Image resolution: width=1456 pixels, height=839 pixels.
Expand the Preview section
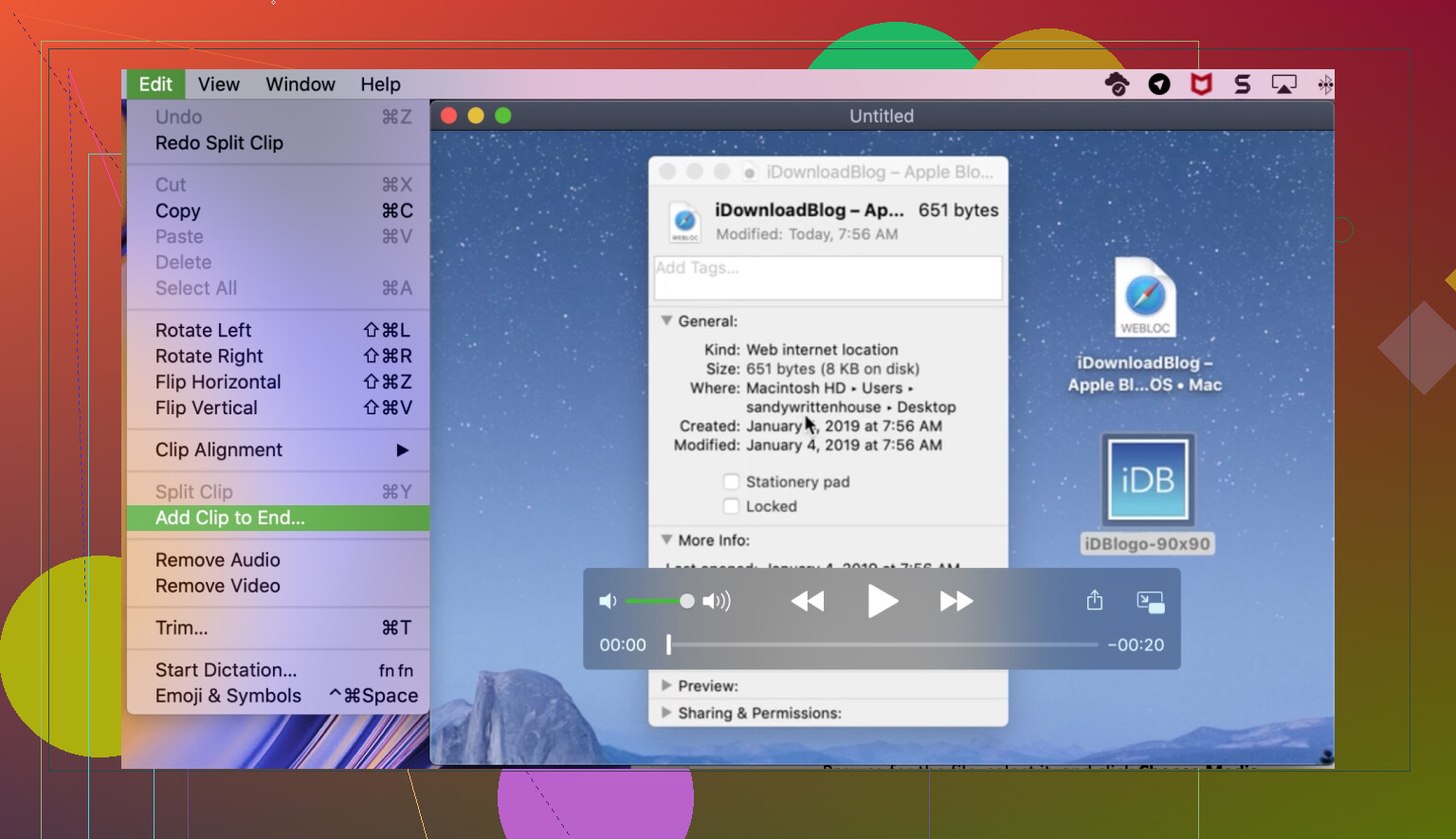[x=666, y=685]
